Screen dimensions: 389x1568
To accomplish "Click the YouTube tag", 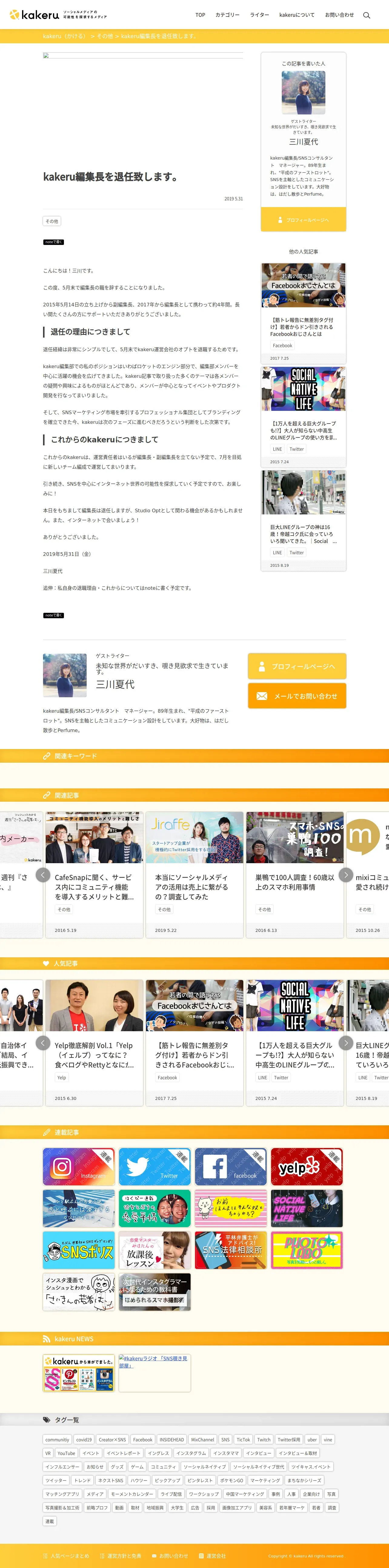I will [x=66, y=1453].
